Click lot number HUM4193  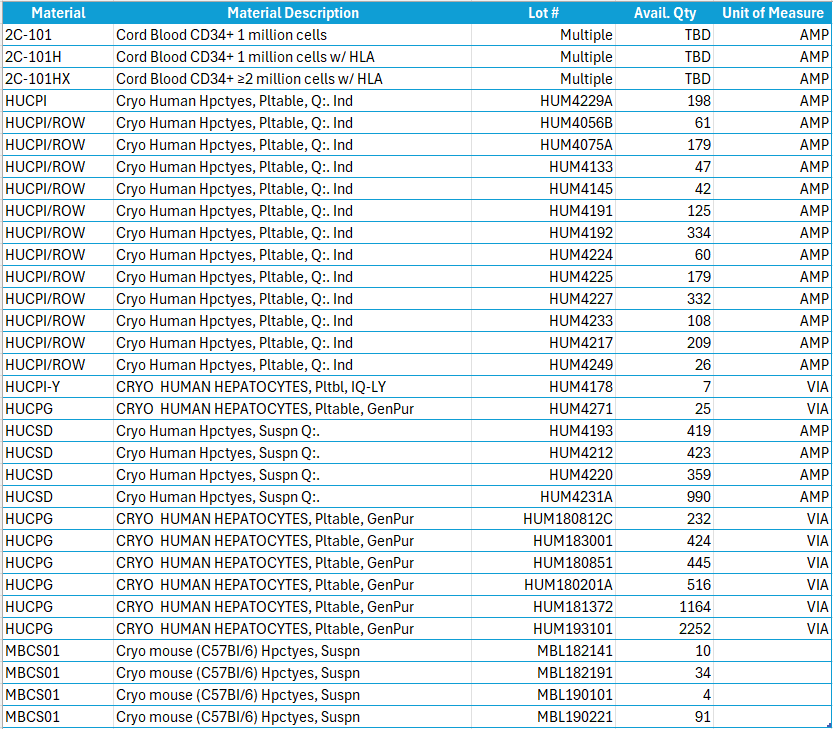point(581,431)
